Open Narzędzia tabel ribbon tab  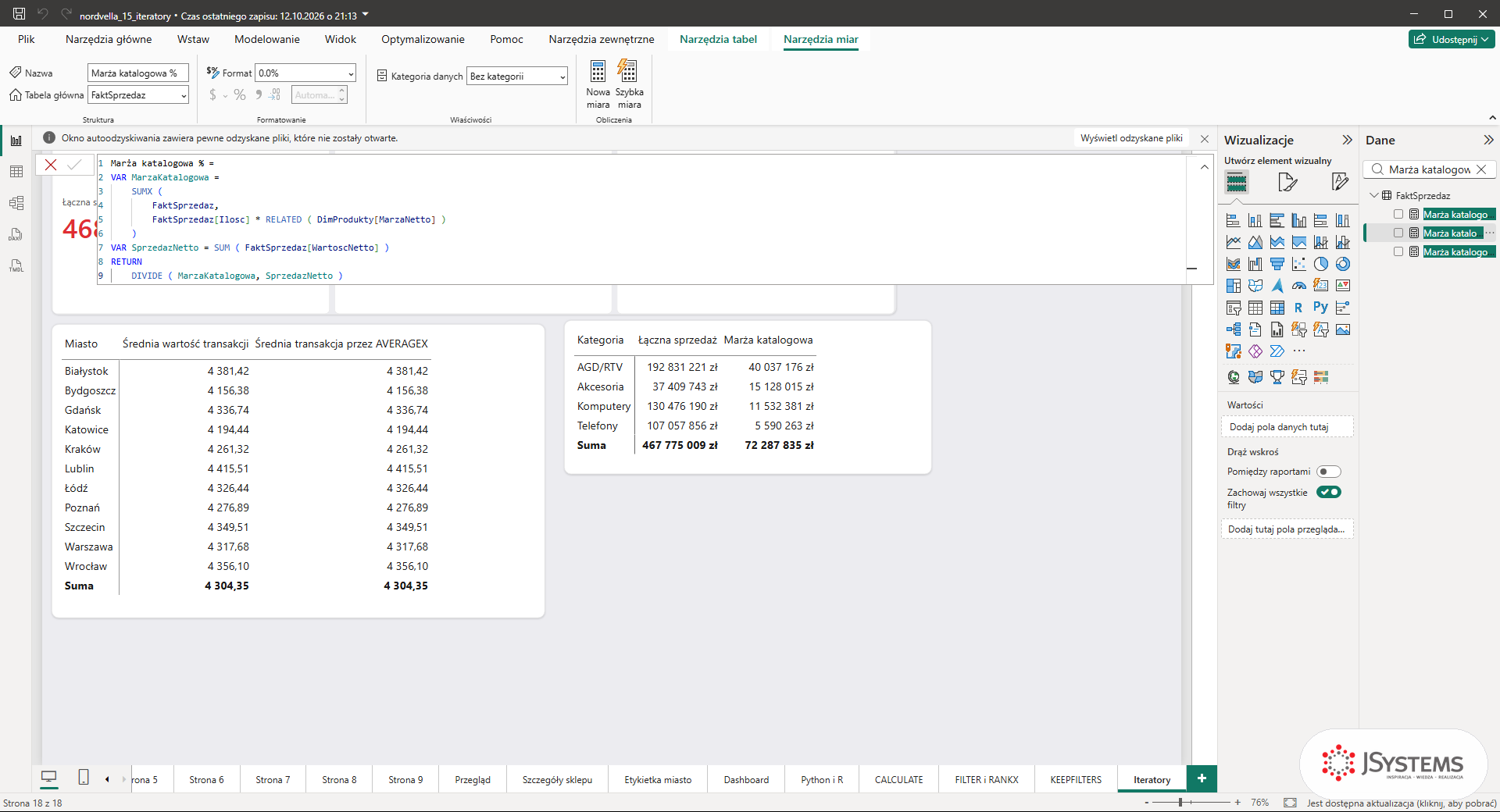pyautogui.click(x=718, y=39)
